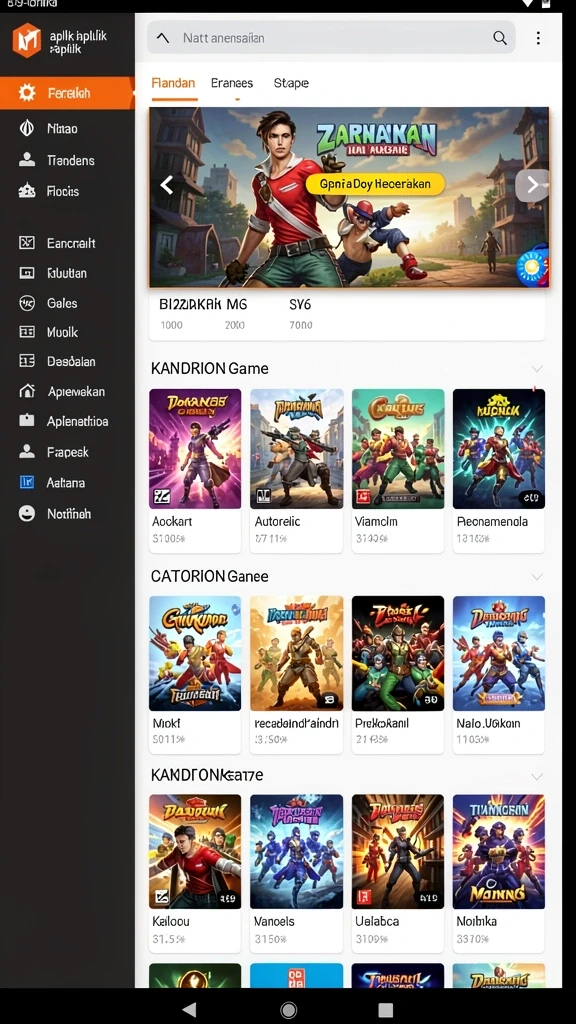Click the Autorelic title text
This screenshot has width=576, height=1024.
(277, 521)
